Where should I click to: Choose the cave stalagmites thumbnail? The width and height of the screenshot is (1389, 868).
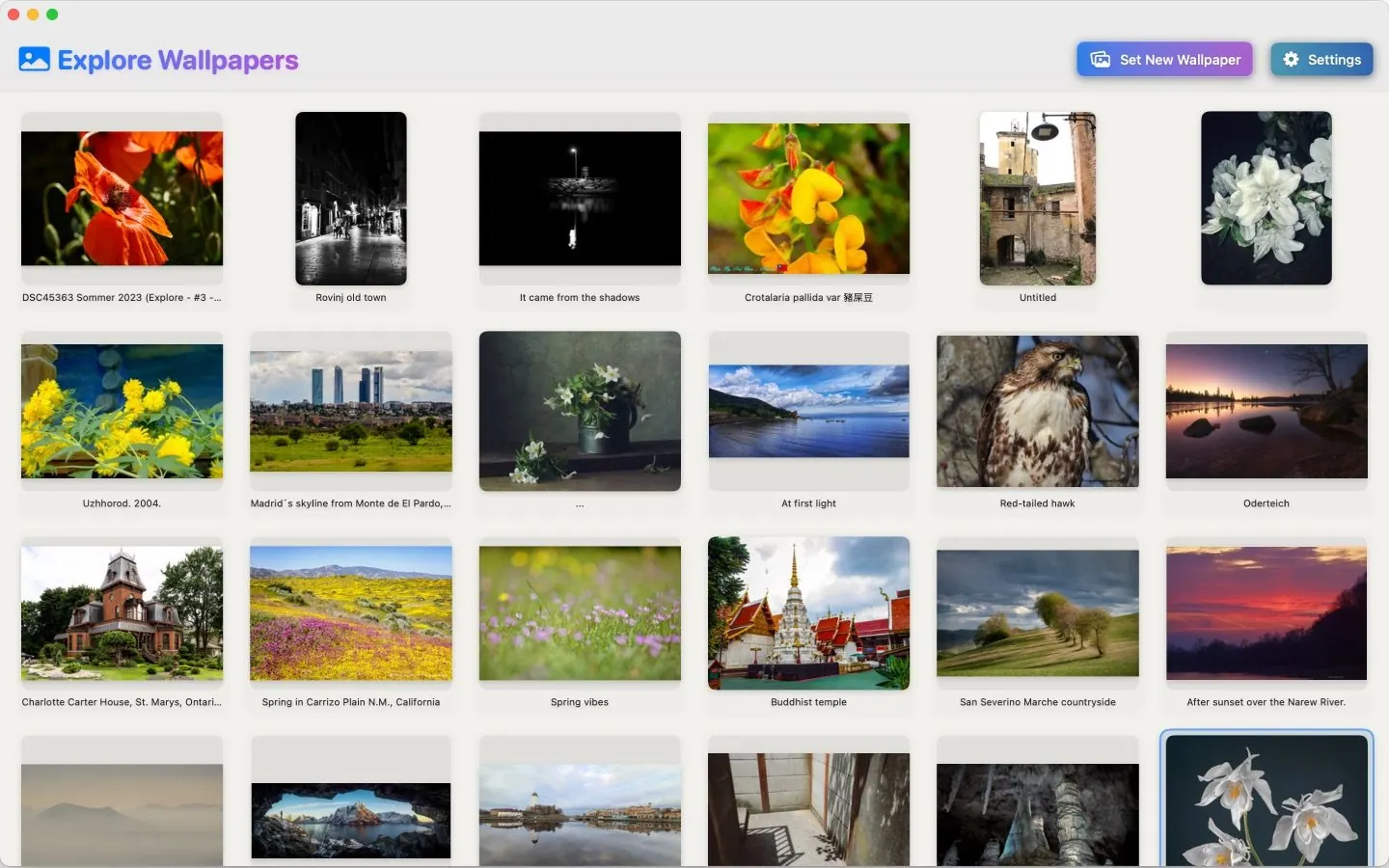pyautogui.click(x=1038, y=815)
